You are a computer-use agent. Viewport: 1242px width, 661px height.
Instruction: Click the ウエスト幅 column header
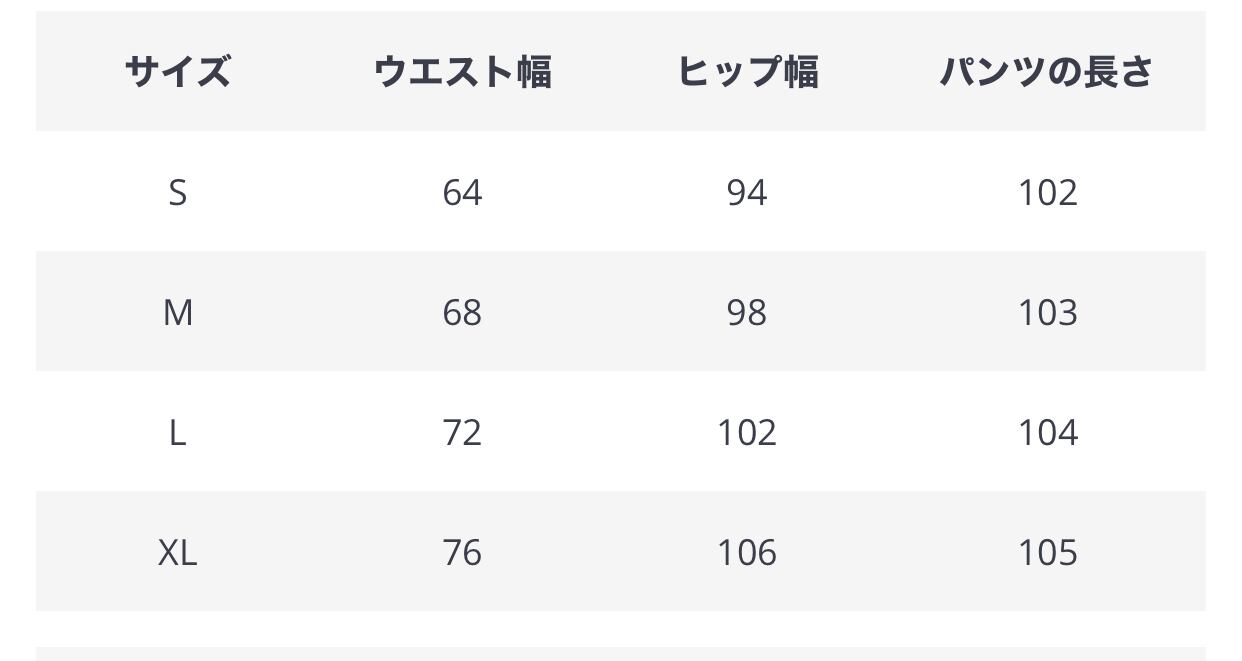(x=462, y=72)
